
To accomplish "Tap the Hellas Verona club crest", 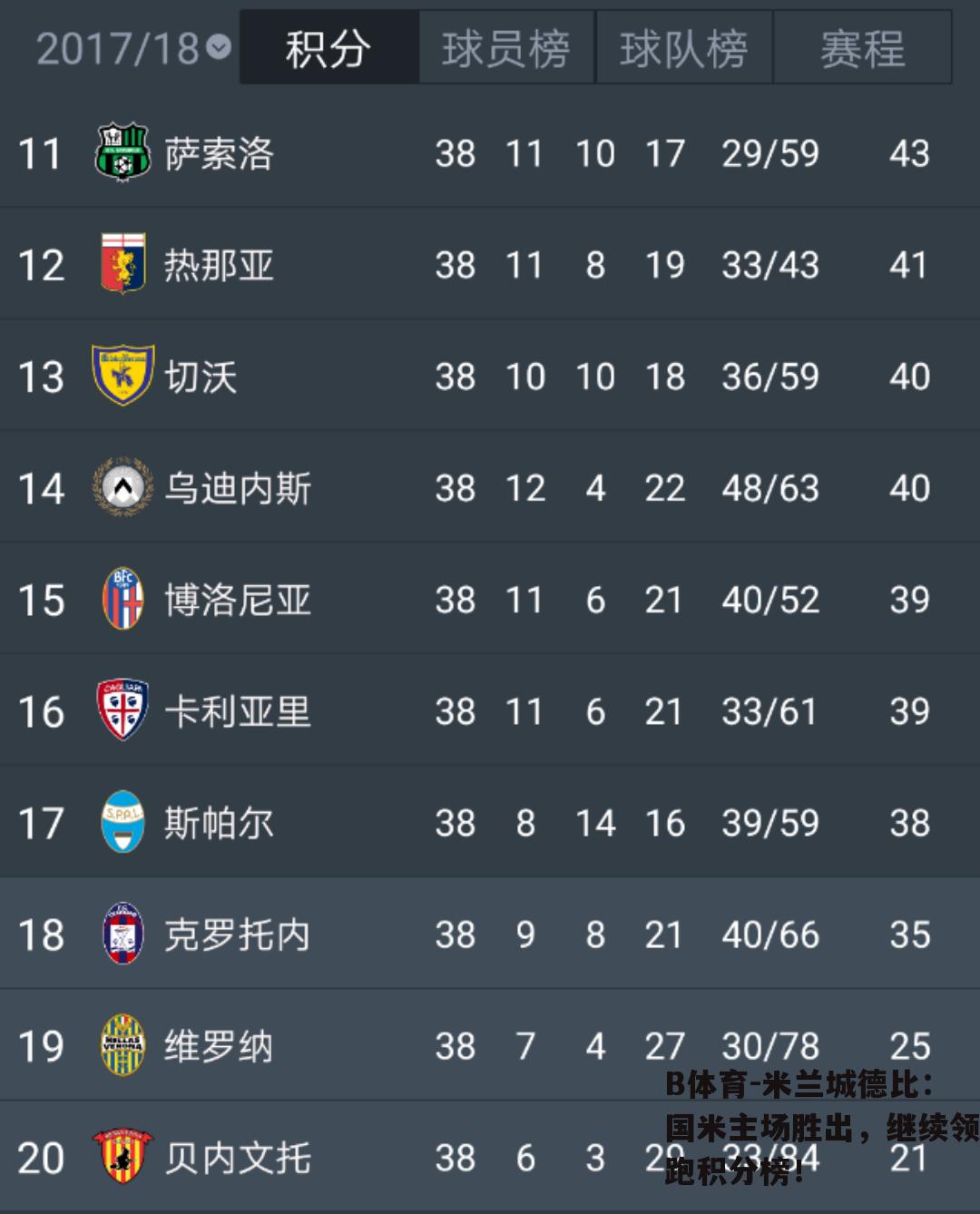I will [x=122, y=1045].
